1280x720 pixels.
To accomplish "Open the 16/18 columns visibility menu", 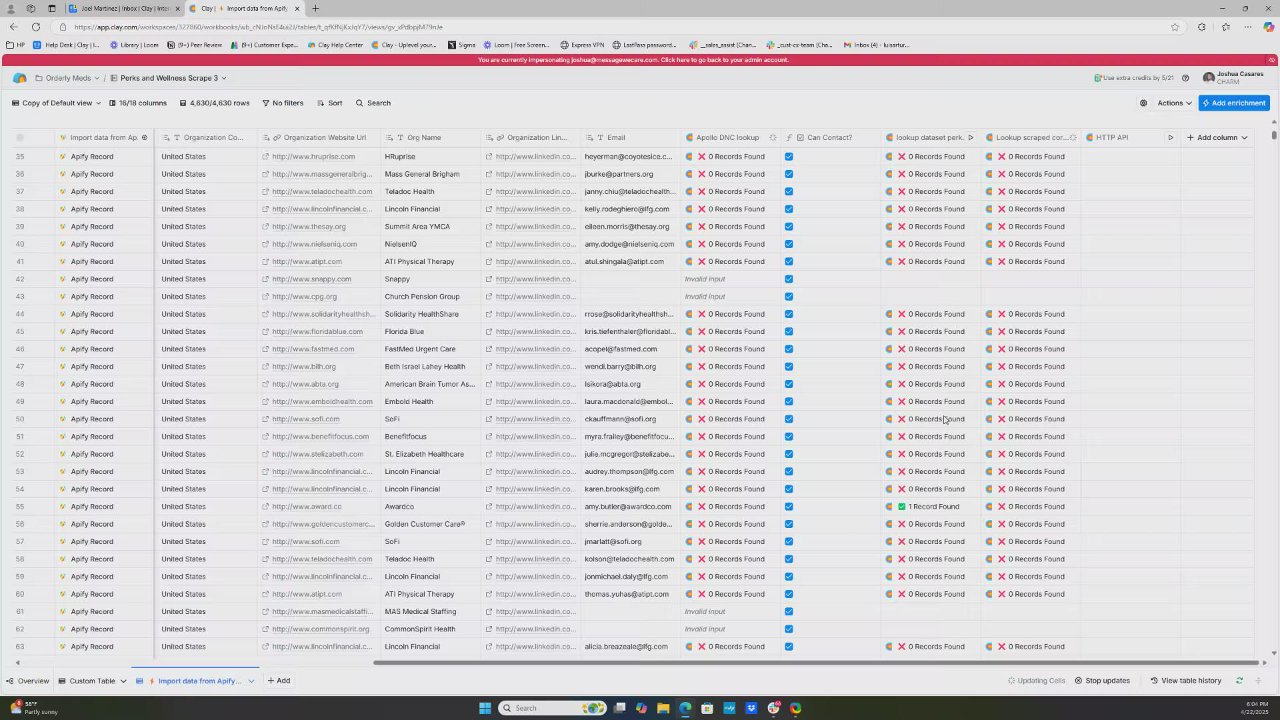I will pos(137,103).
